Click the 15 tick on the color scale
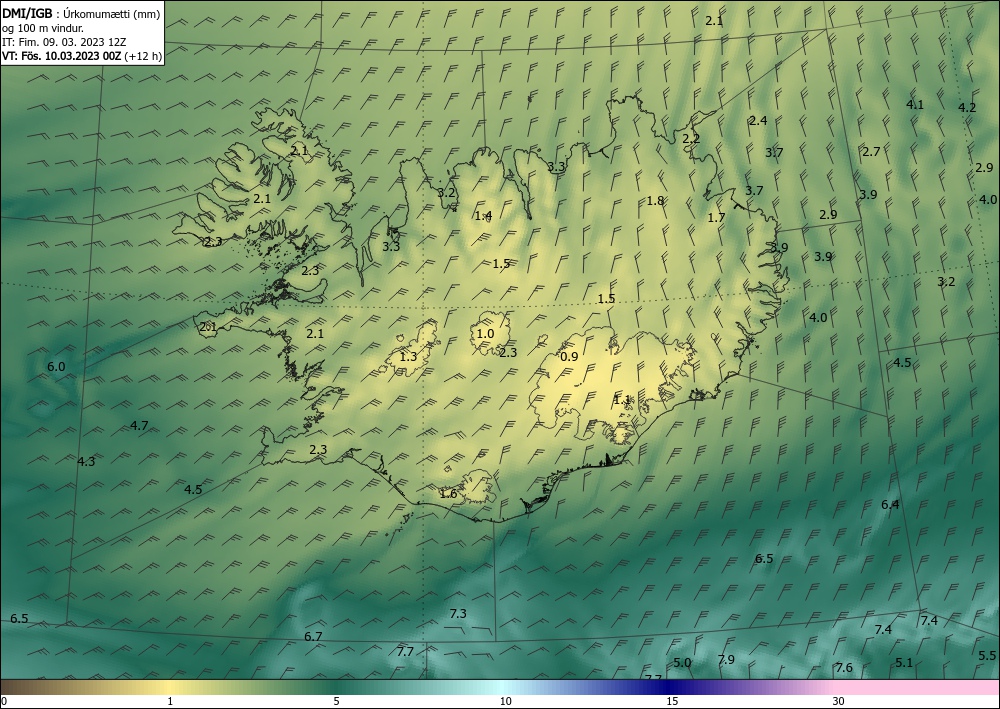This screenshot has height=709, width=1000. tap(672, 701)
